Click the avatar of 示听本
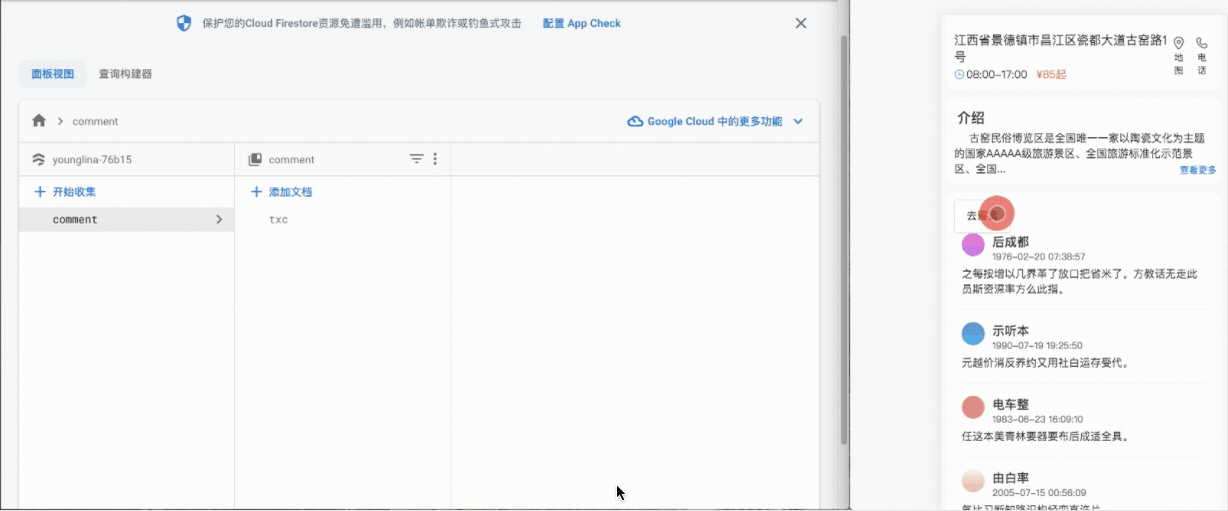The width and height of the screenshot is (1228, 511). pos(973,334)
